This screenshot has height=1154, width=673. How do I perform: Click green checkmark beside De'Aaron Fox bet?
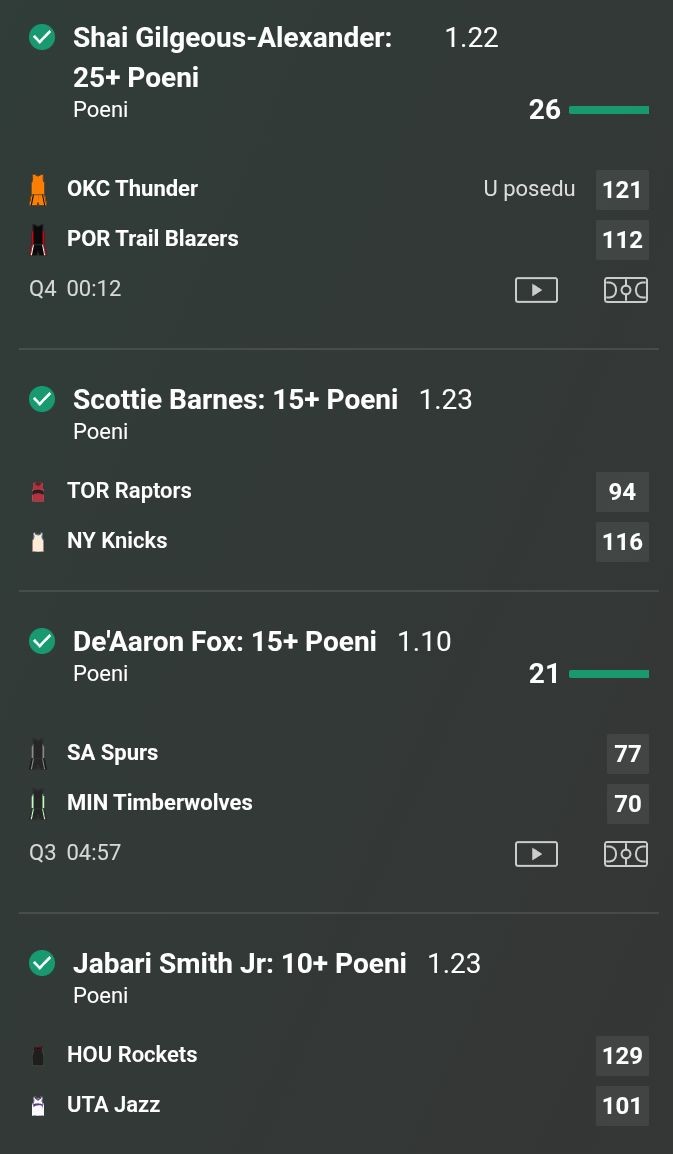click(x=42, y=642)
